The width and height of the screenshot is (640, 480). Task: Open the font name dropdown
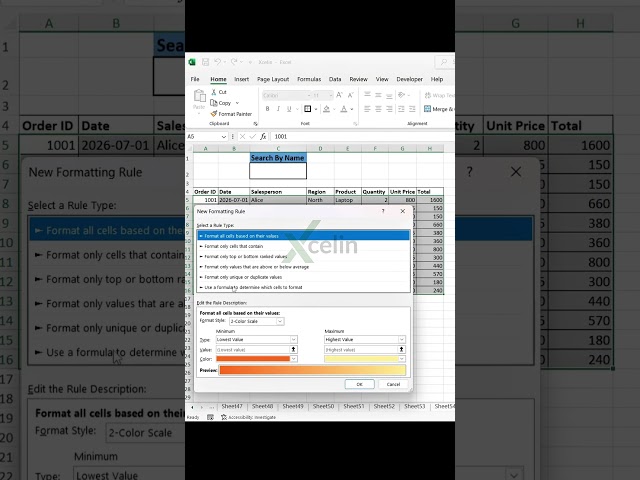[309, 96]
